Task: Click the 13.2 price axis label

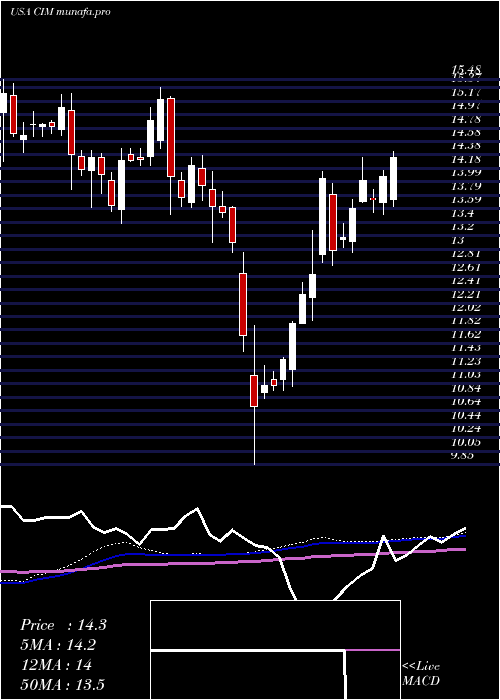Action: coord(462,227)
